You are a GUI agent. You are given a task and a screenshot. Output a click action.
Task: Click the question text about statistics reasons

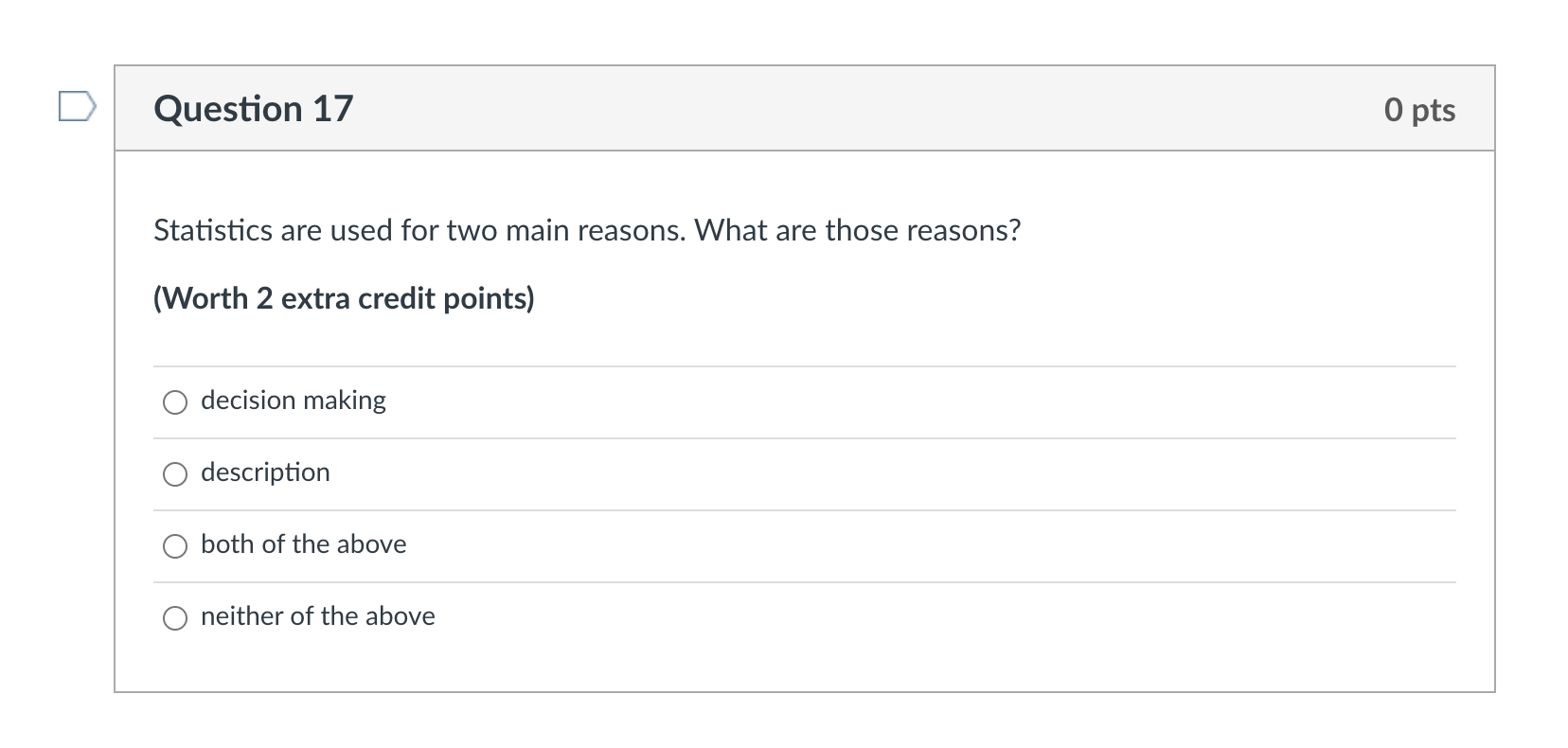coord(587,229)
